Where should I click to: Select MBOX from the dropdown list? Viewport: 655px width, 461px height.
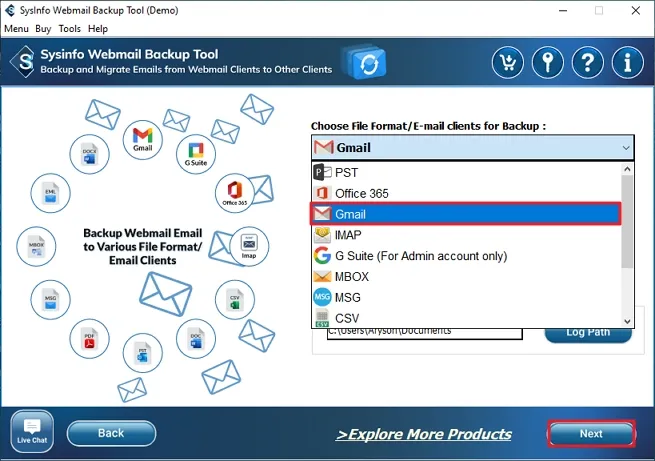pos(467,277)
